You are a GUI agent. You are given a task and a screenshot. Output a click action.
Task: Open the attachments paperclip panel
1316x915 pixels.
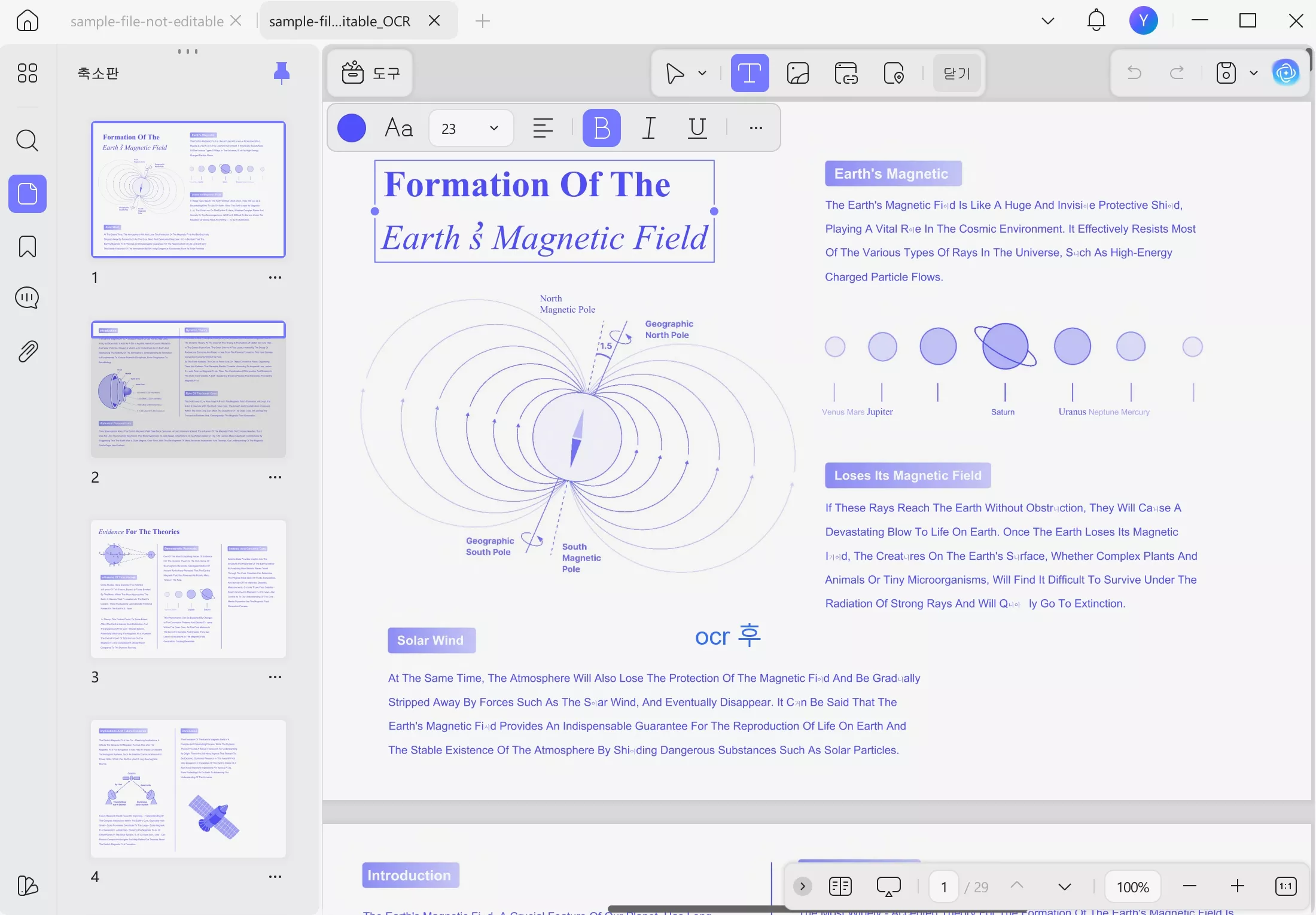[28, 352]
